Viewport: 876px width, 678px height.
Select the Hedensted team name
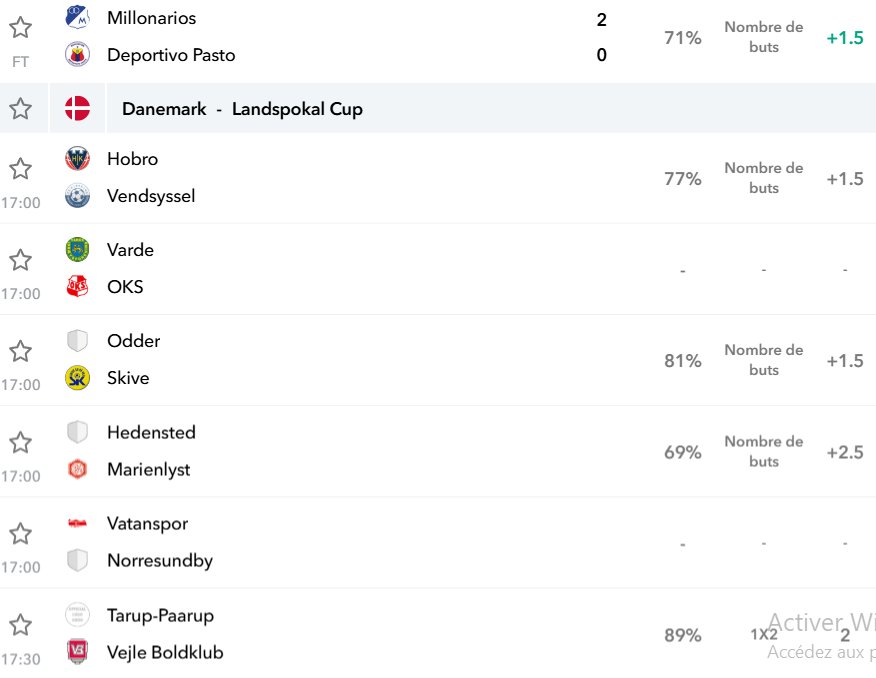coord(151,432)
